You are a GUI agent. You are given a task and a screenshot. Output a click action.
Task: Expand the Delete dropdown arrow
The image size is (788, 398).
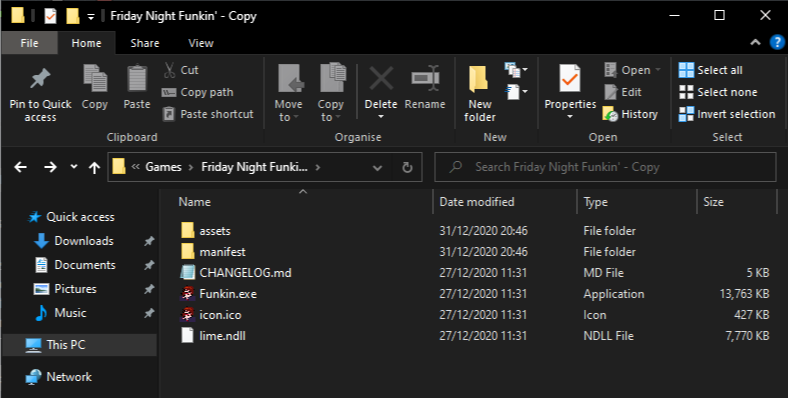pyautogui.click(x=381, y=117)
